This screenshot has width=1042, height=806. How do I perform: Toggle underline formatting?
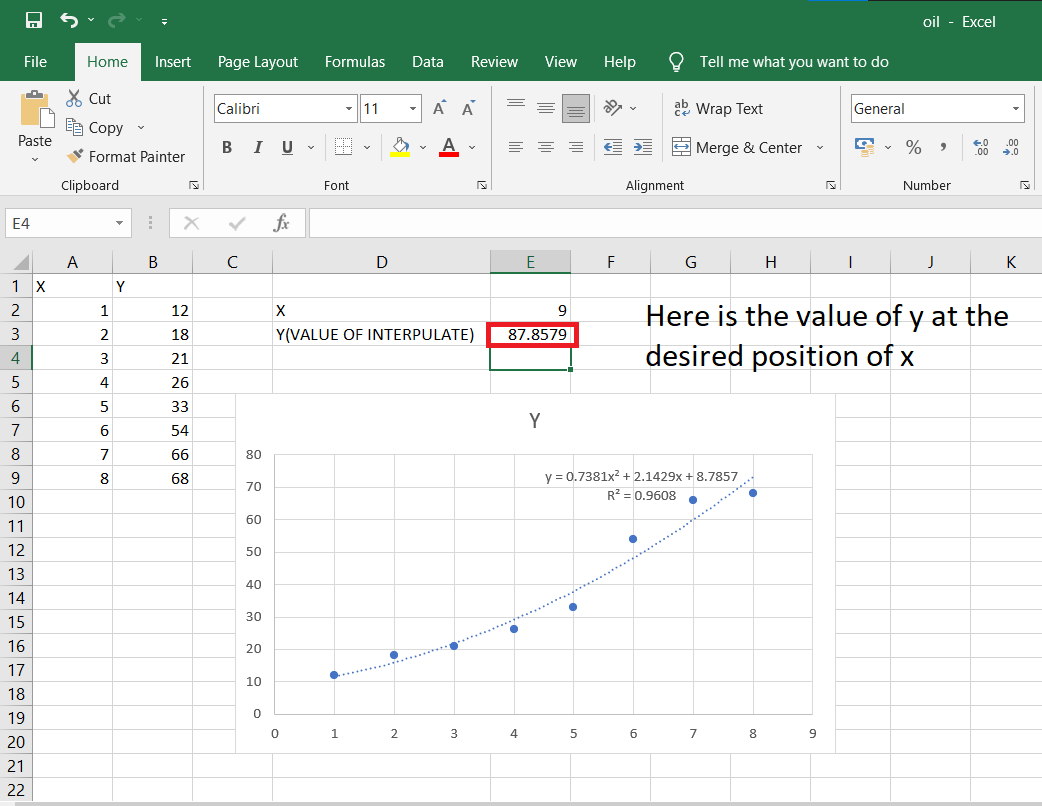(x=287, y=147)
